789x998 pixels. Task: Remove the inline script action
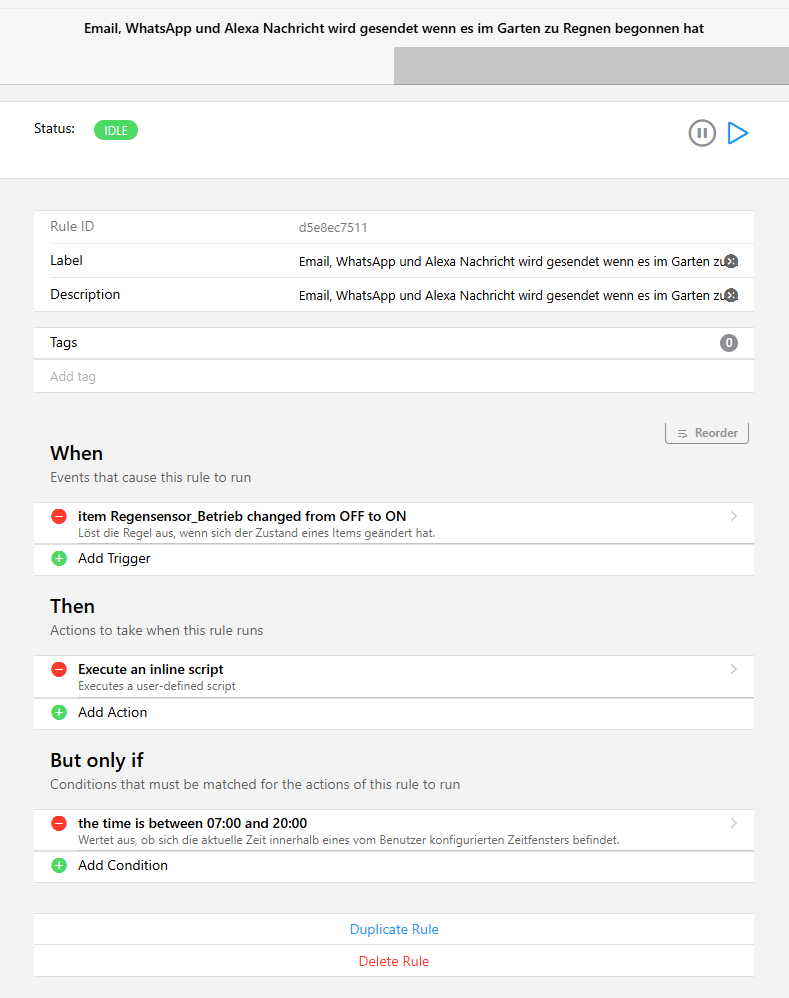click(59, 670)
